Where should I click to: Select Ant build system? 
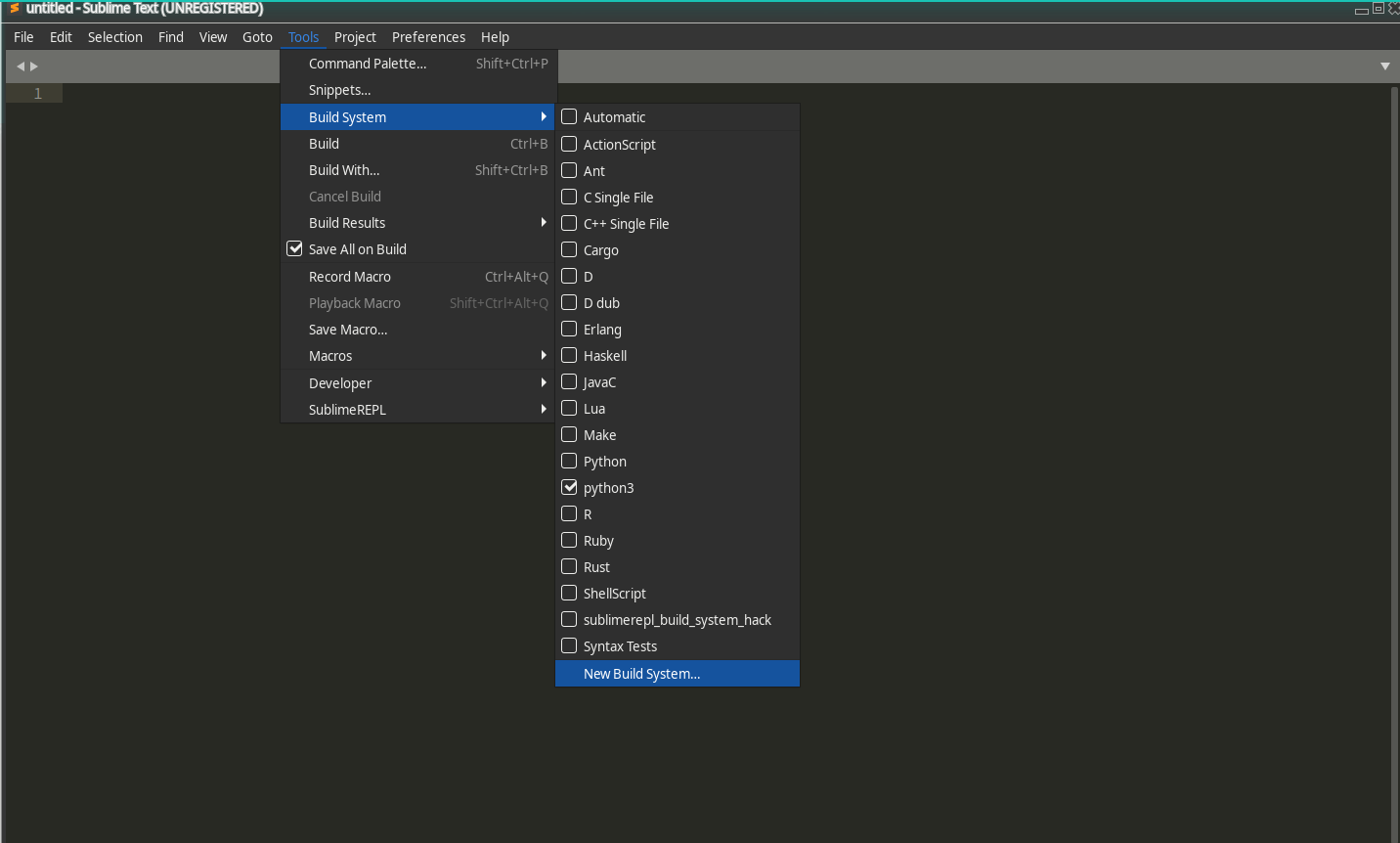(x=678, y=170)
